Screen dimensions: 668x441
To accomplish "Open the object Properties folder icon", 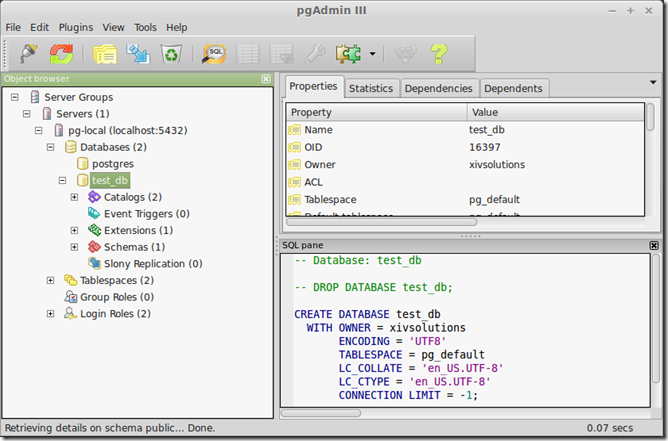I will pyautogui.click(x=105, y=54).
